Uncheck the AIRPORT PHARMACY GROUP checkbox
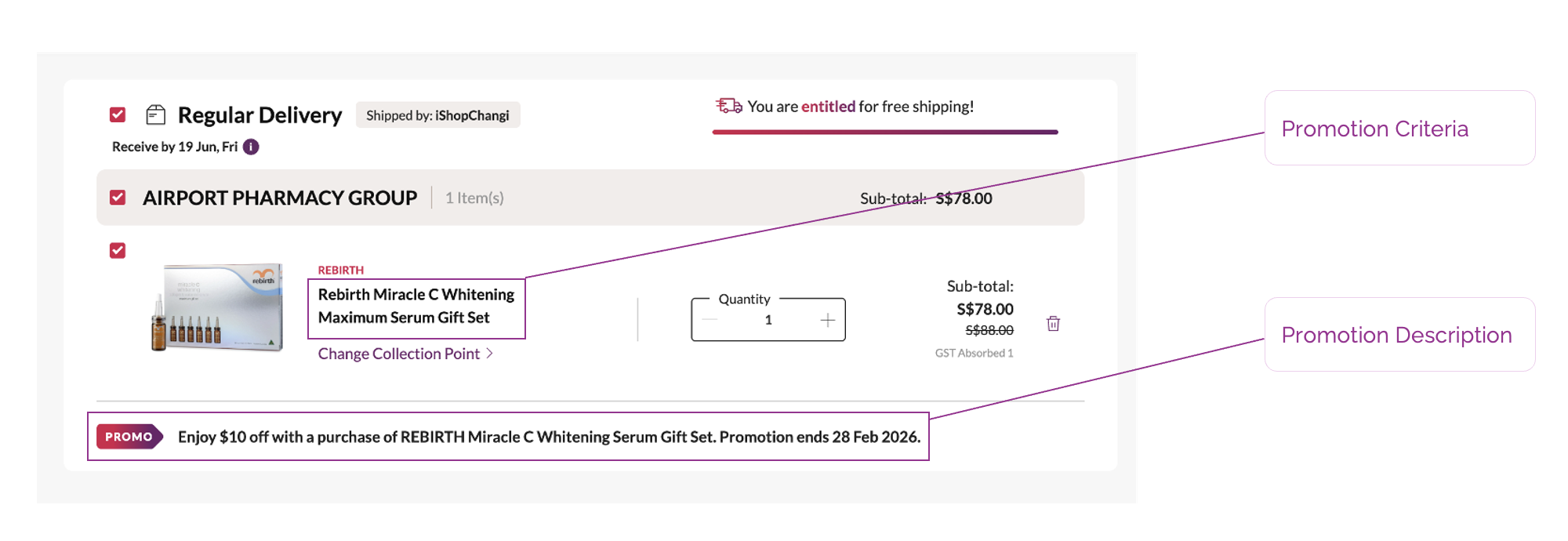 (x=118, y=198)
